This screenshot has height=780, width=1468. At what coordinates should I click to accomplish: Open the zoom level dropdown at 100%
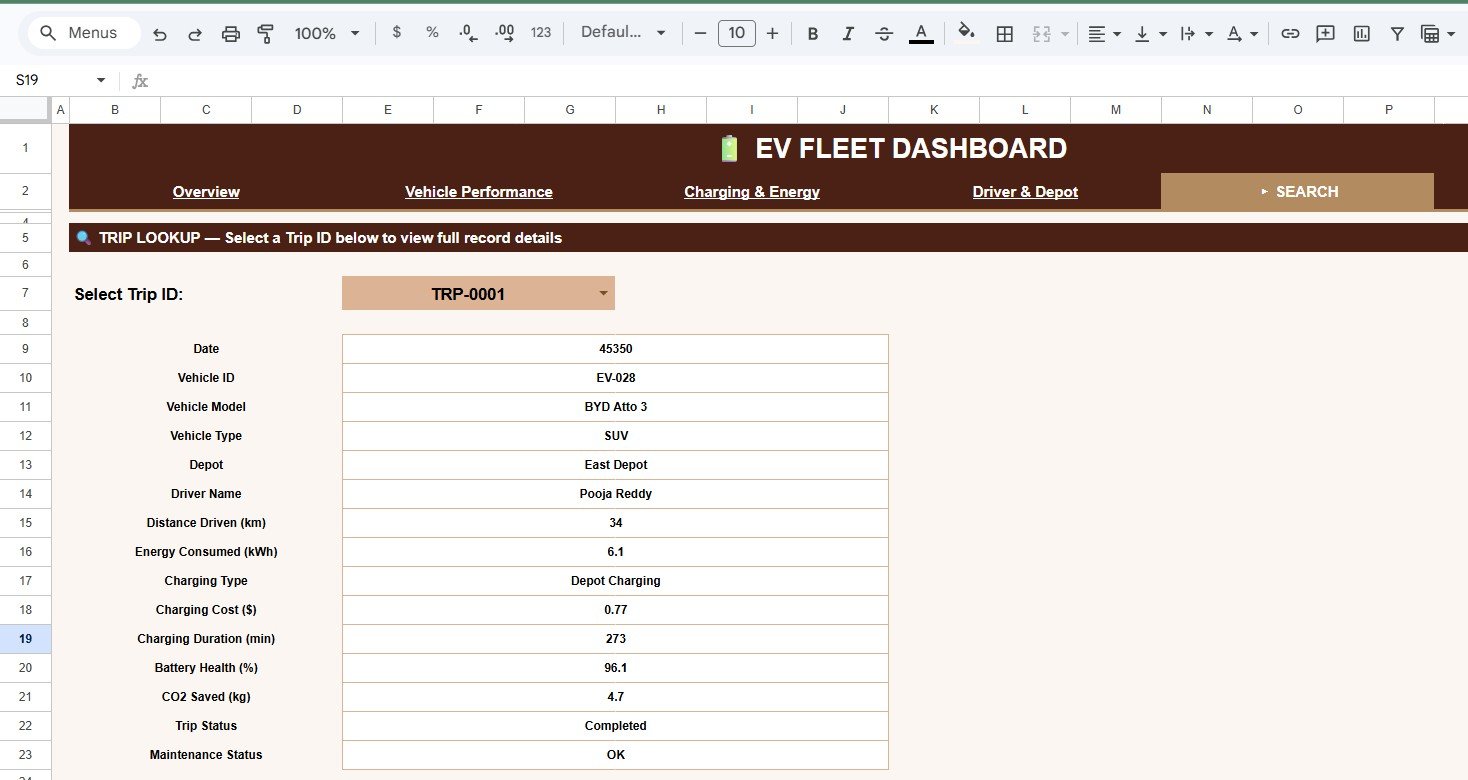coord(326,33)
